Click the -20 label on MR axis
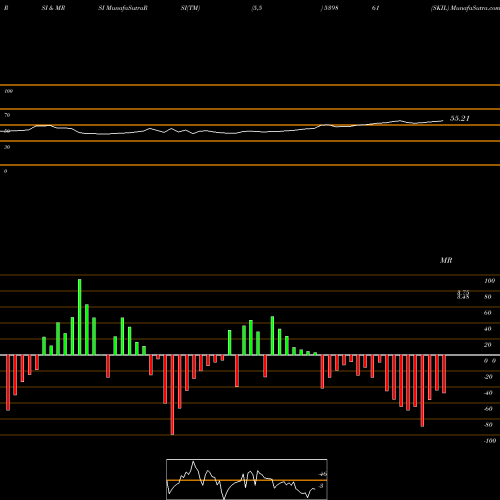The width and height of the screenshot is (500, 500). point(488,377)
